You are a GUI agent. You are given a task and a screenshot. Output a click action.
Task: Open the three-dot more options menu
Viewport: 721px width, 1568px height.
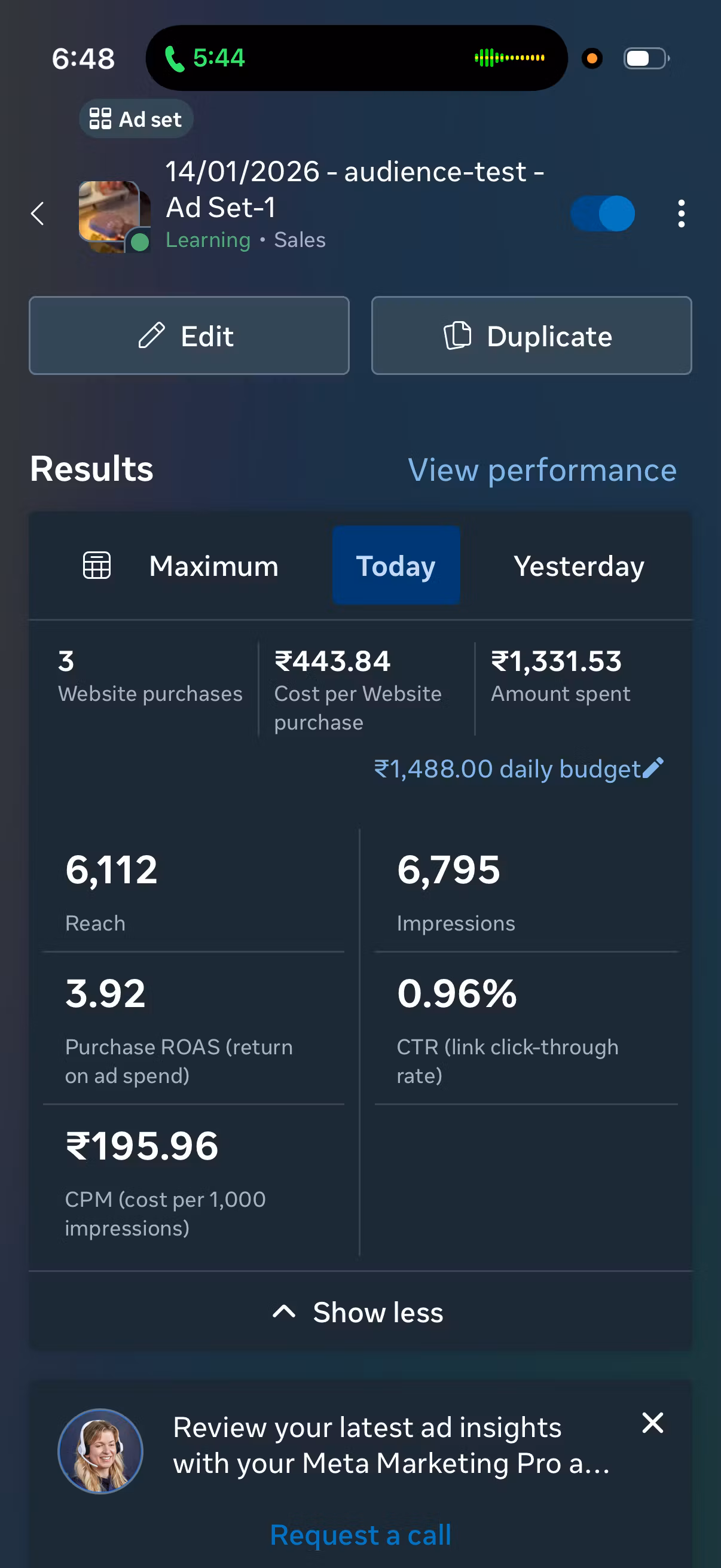[x=681, y=213]
